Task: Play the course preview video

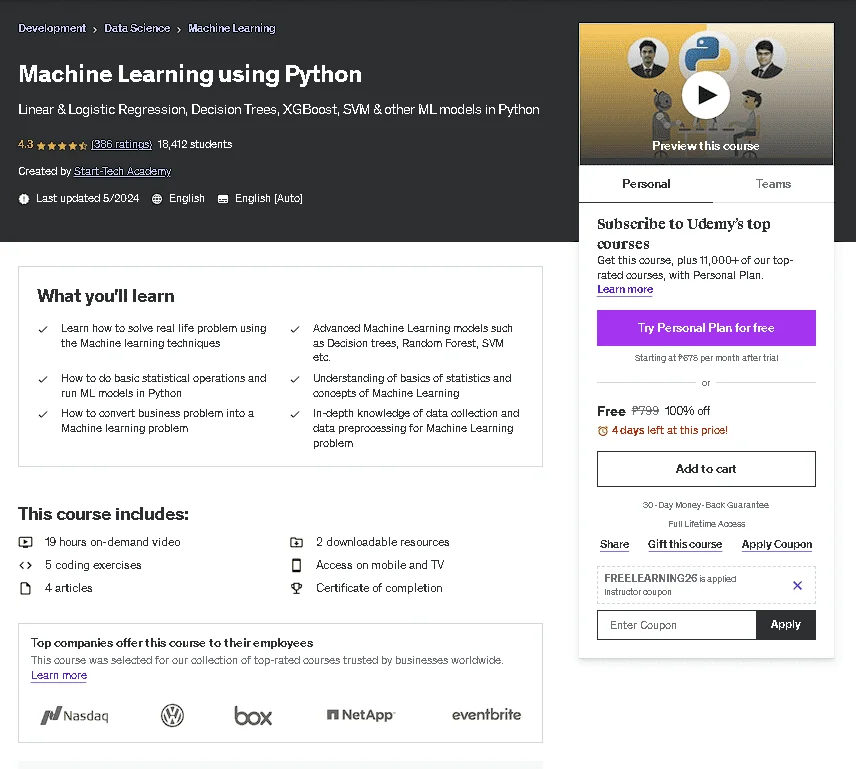Action: coord(706,95)
